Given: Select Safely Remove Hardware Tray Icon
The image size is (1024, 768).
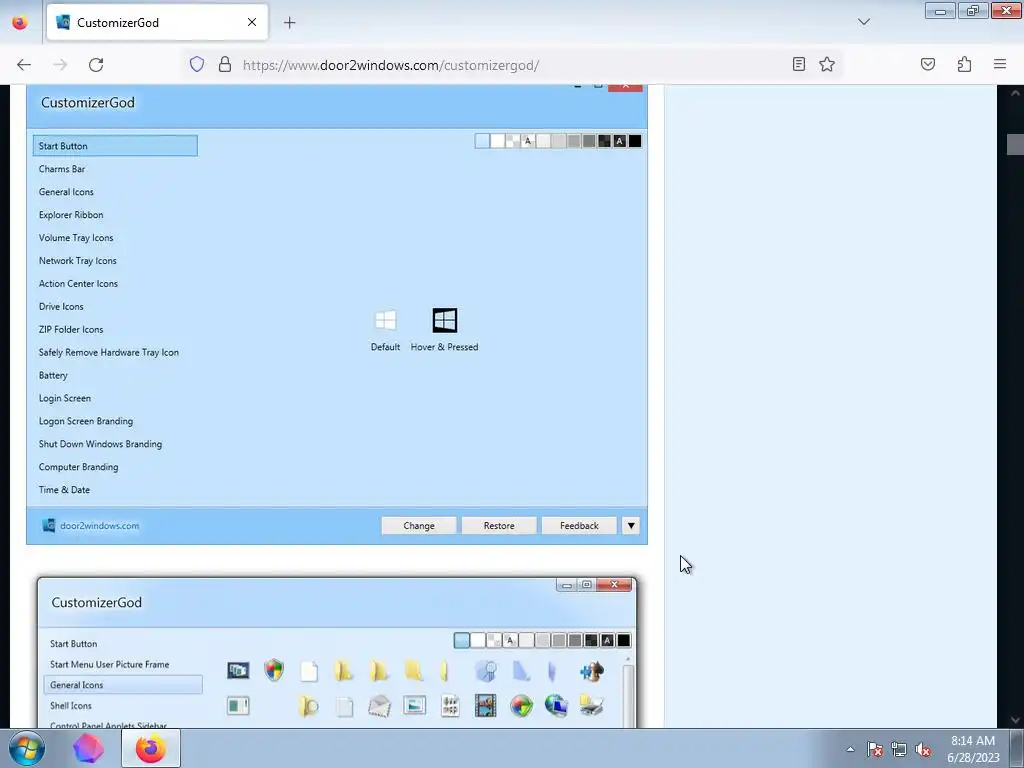Looking at the screenshot, I should pyautogui.click(x=108, y=352).
